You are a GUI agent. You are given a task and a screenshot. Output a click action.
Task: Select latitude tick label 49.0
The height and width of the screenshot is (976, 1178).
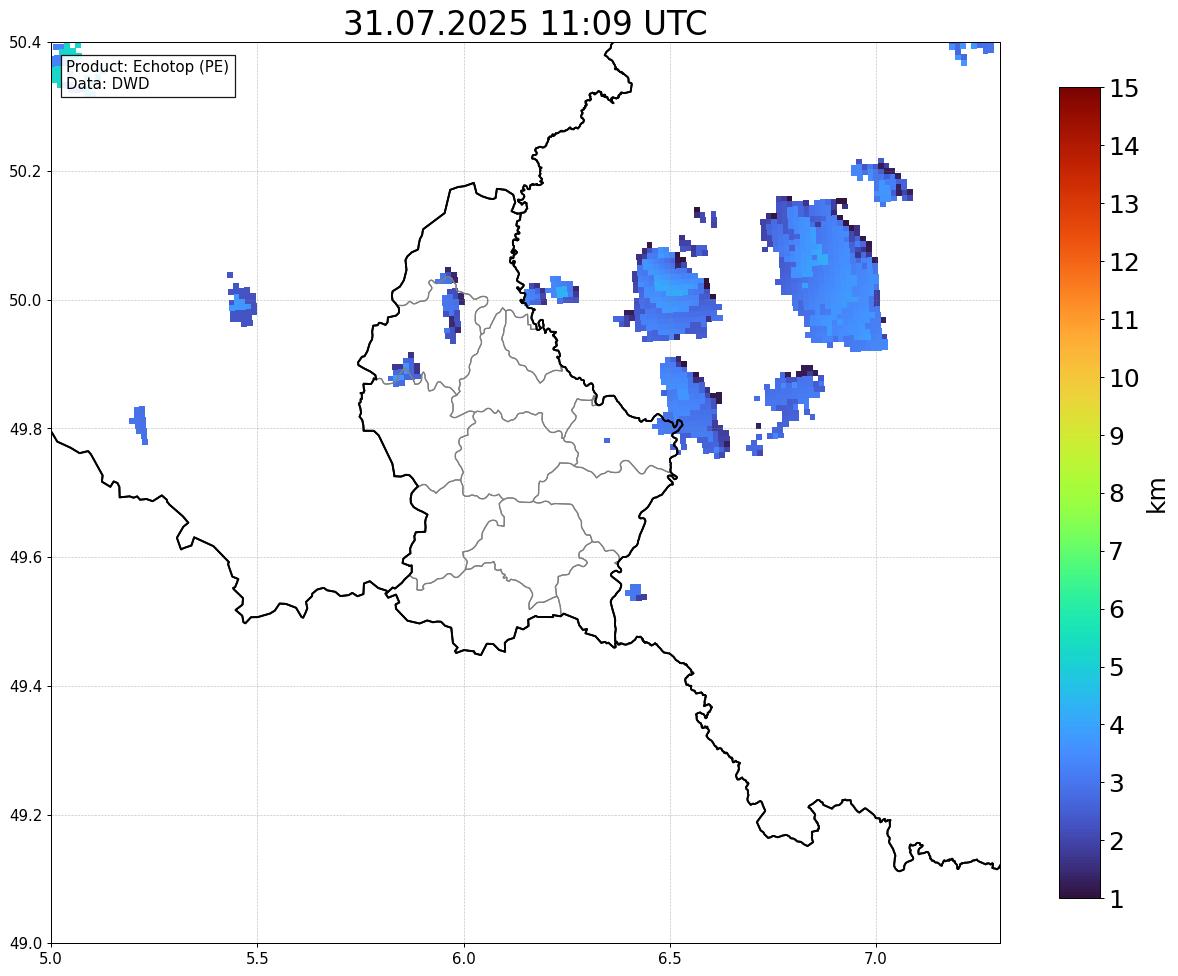(25, 944)
